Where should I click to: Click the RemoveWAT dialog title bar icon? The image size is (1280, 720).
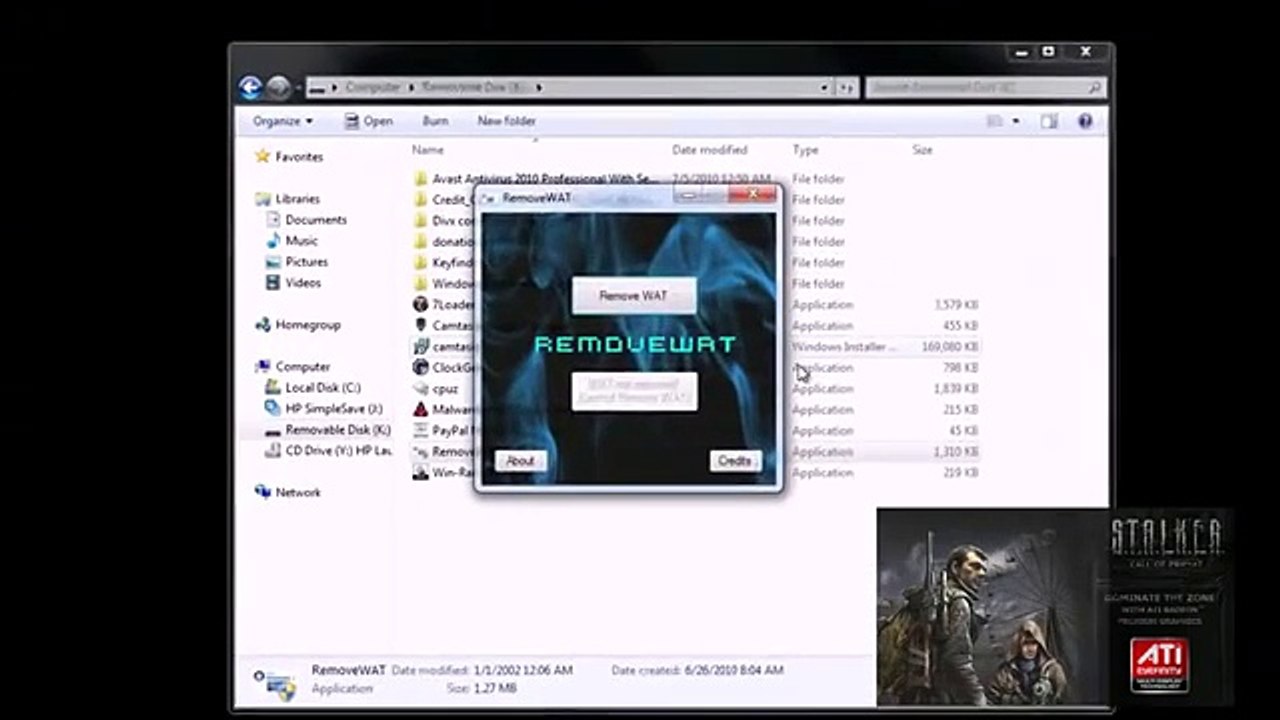click(x=490, y=198)
